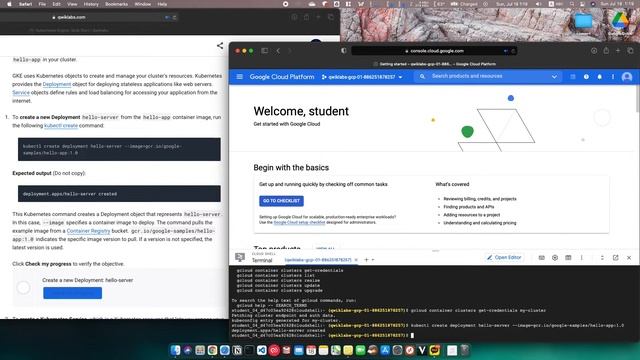Open Safari downloads icon in console window
640x360 pixels.
pyautogui.click(x=594, y=51)
